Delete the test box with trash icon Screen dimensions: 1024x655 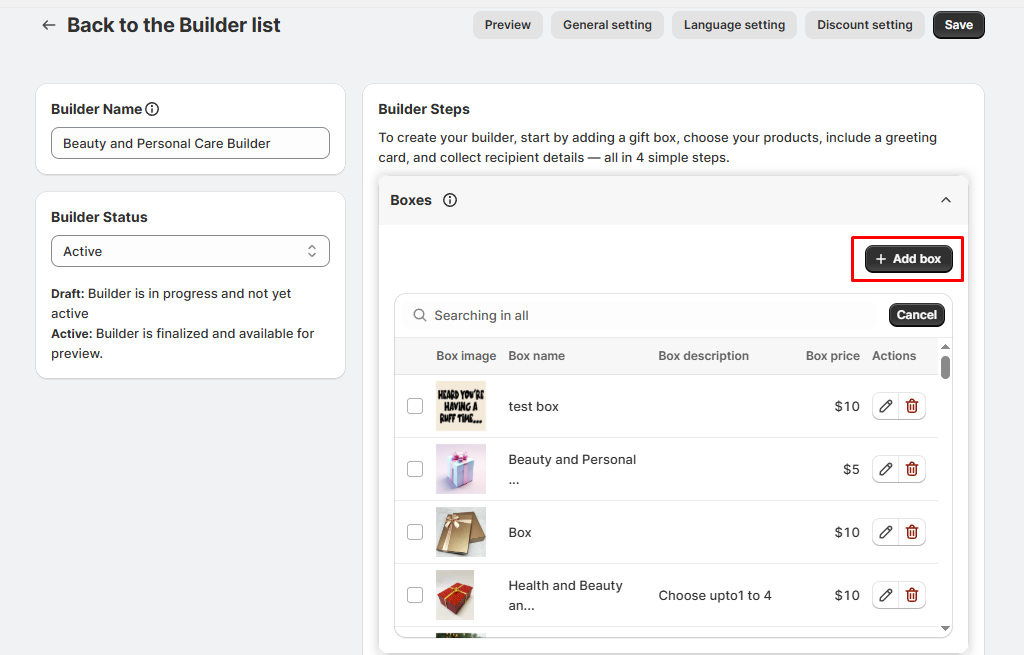tap(912, 406)
